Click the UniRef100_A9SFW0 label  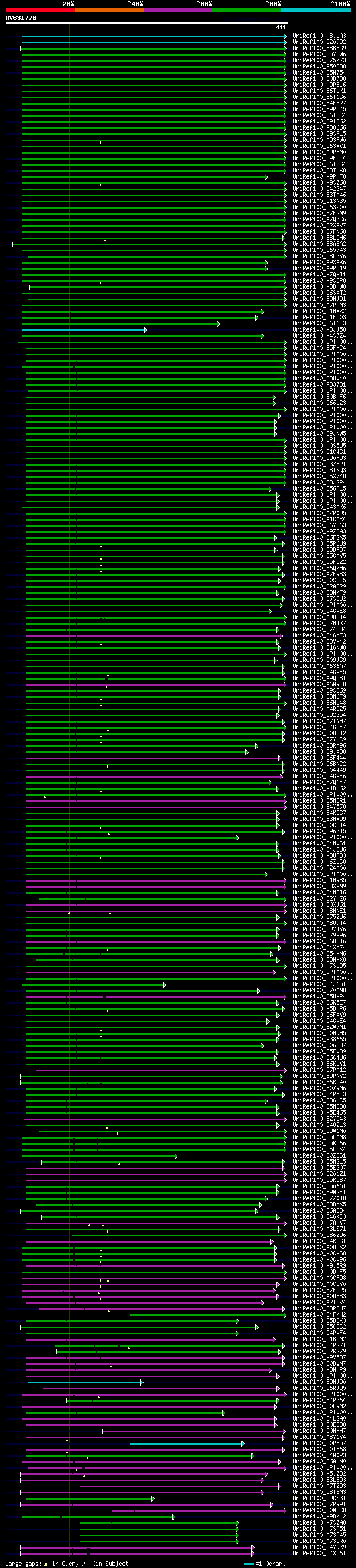tap(319, 140)
